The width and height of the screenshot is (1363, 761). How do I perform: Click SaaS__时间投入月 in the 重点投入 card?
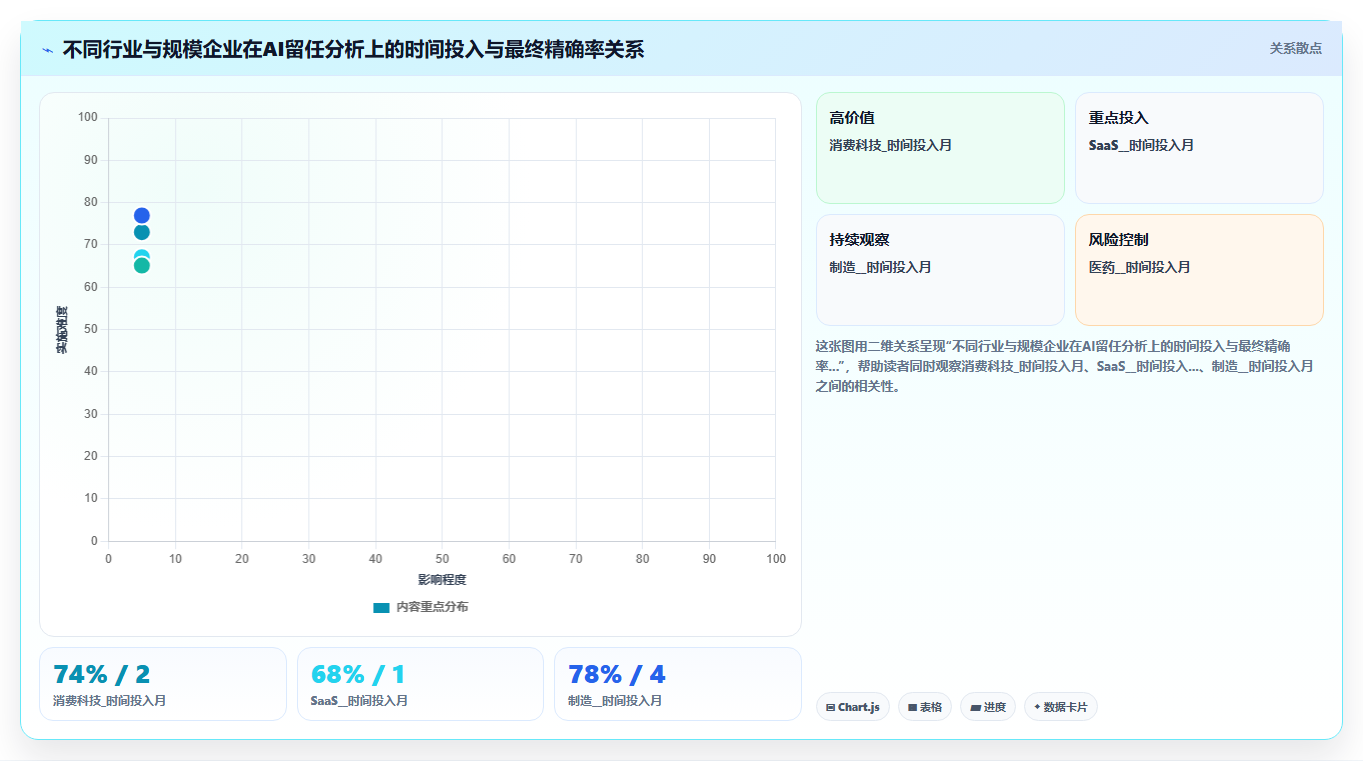pyautogui.click(x=1141, y=146)
